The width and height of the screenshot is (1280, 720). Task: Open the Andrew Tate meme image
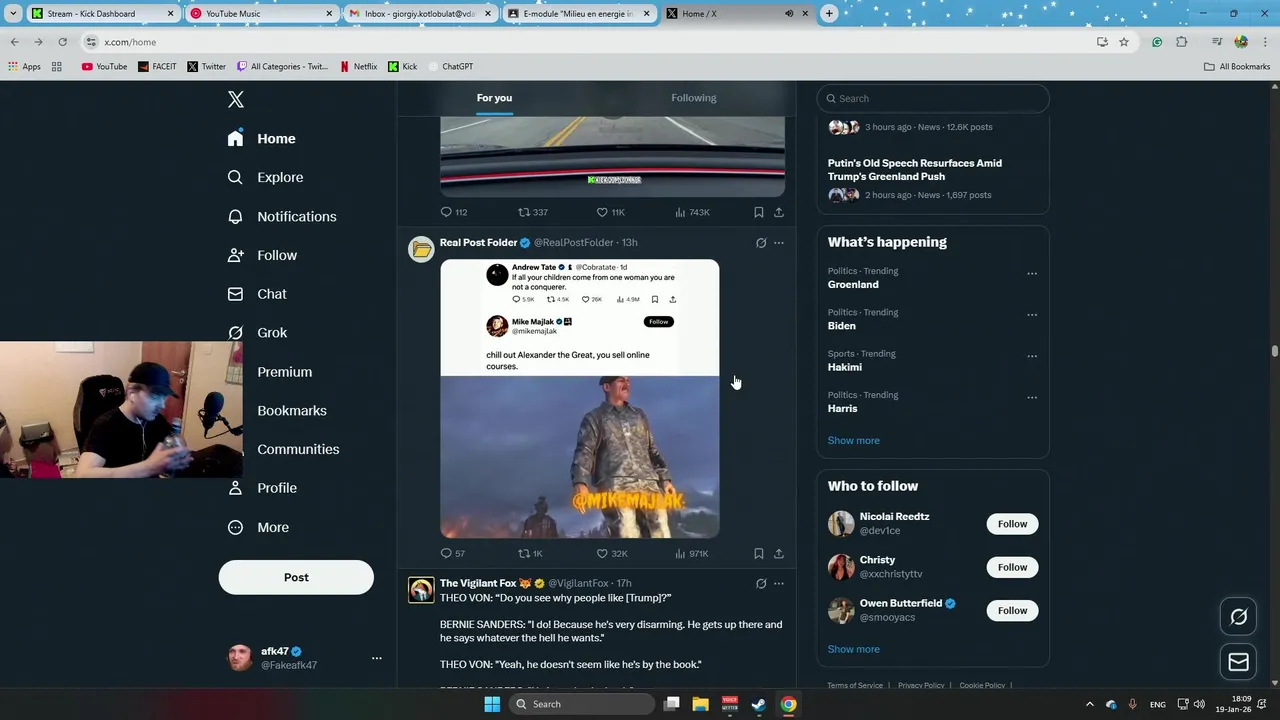(579, 399)
